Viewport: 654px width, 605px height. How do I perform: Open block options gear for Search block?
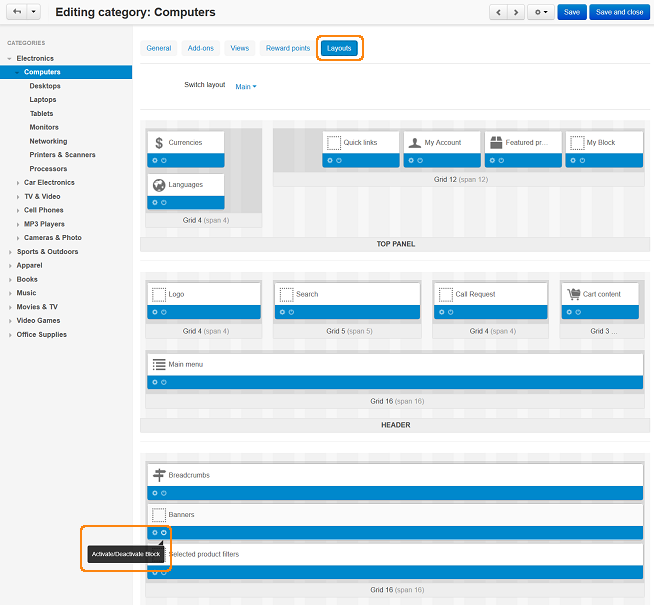(x=282, y=312)
